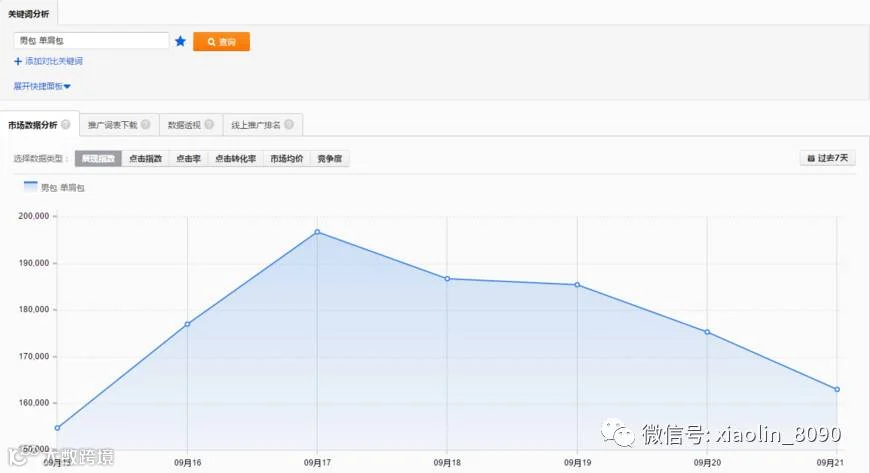
Task: Open the 过去7天 date range dropdown
Action: click(x=827, y=158)
